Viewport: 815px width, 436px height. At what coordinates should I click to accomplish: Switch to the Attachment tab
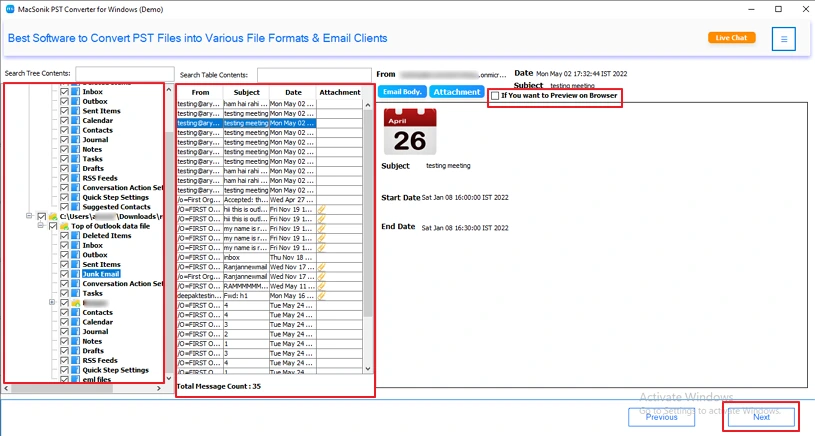point(457,92)
